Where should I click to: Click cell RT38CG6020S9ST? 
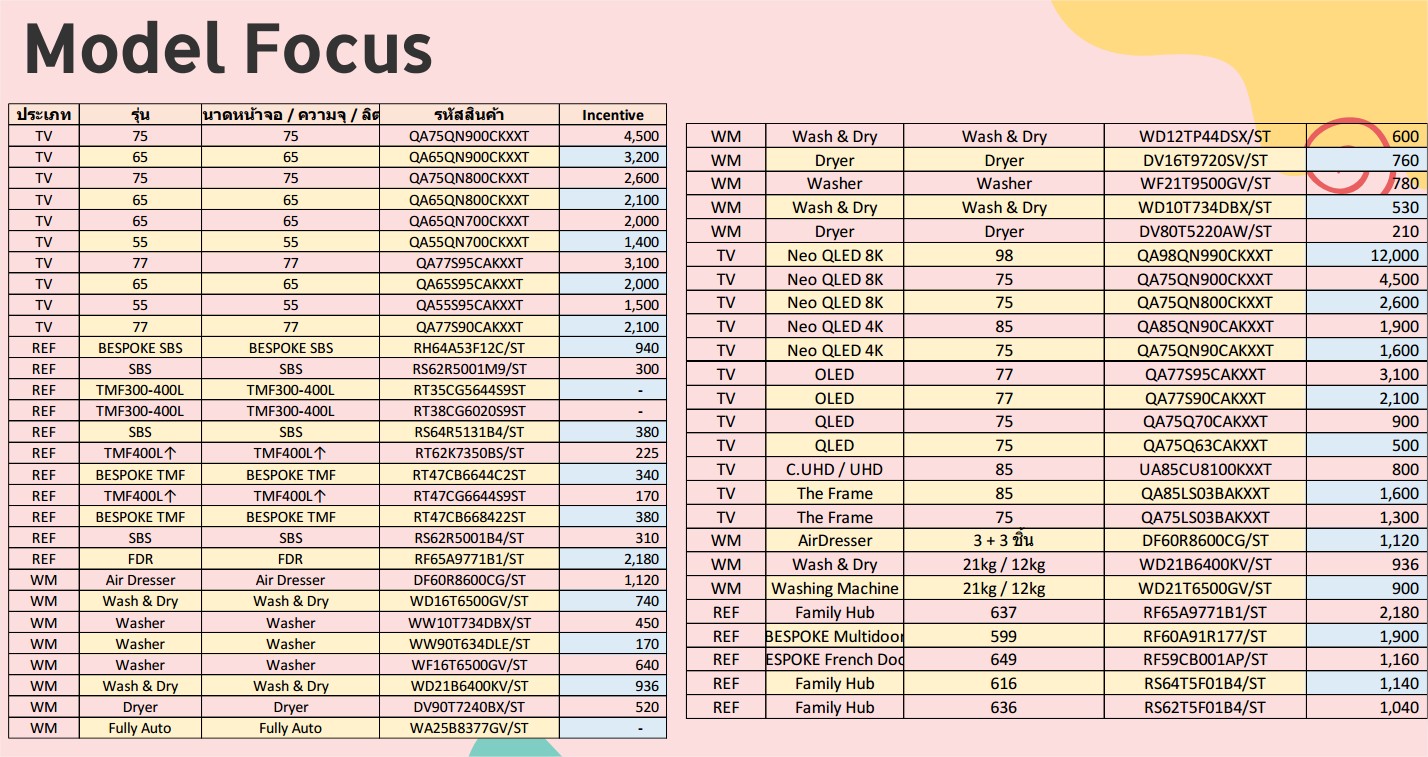click(468, 411)
